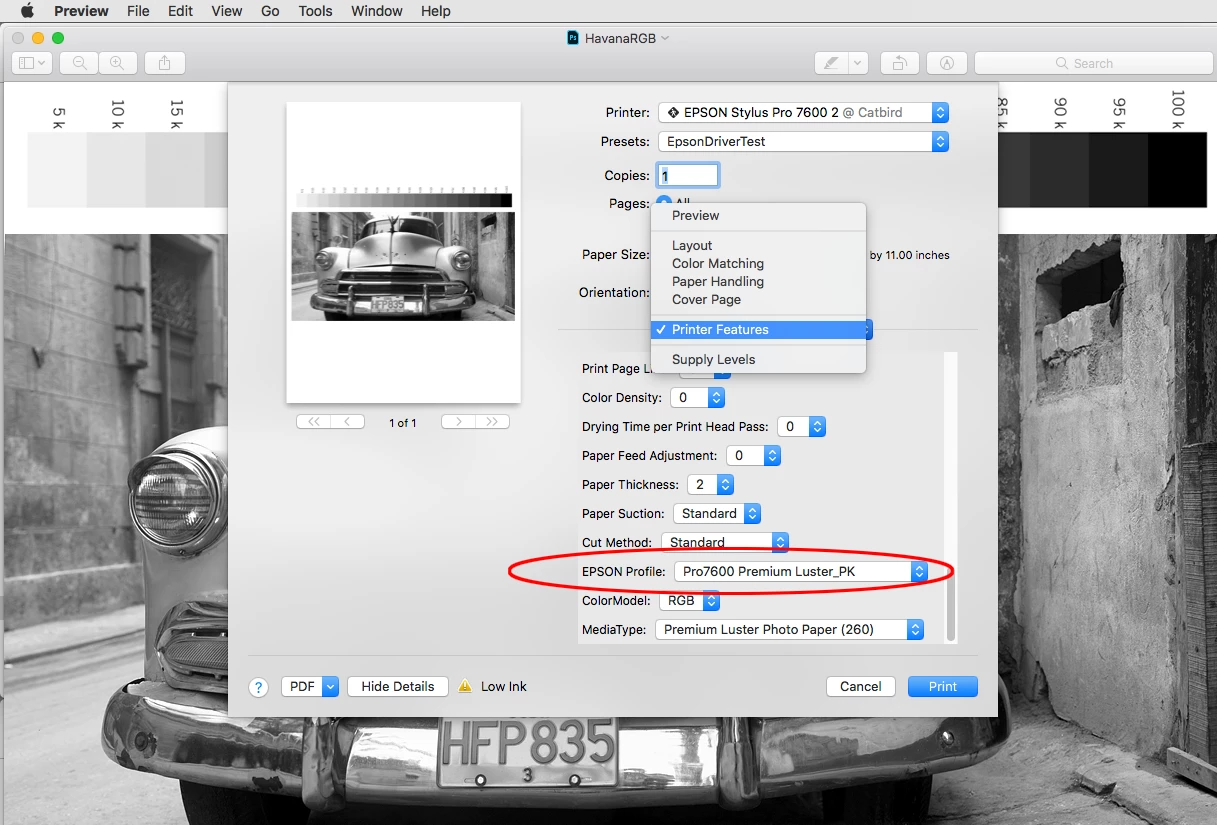Choose Printer Features in the popup
The height and width of the screenshot is (825, 1217).
758,329
